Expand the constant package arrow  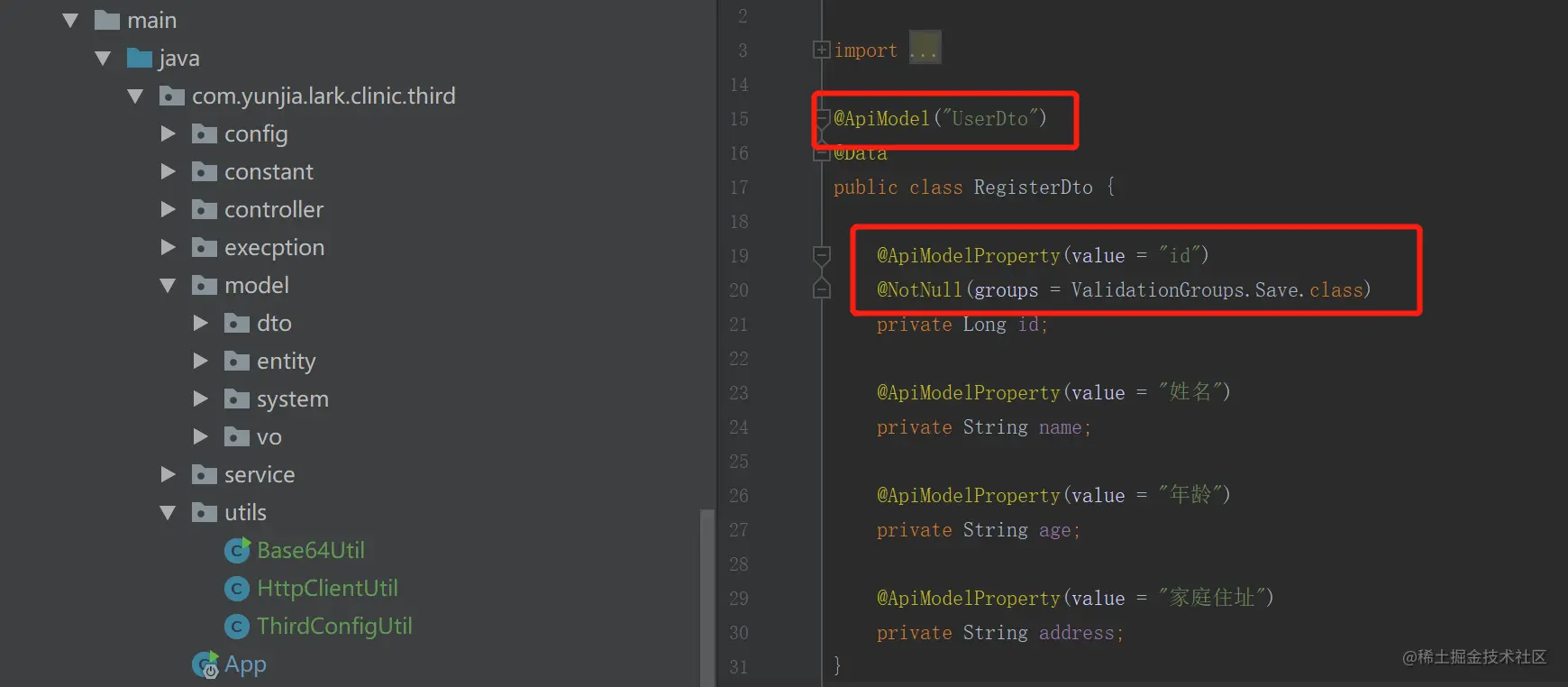pos(168,171)
